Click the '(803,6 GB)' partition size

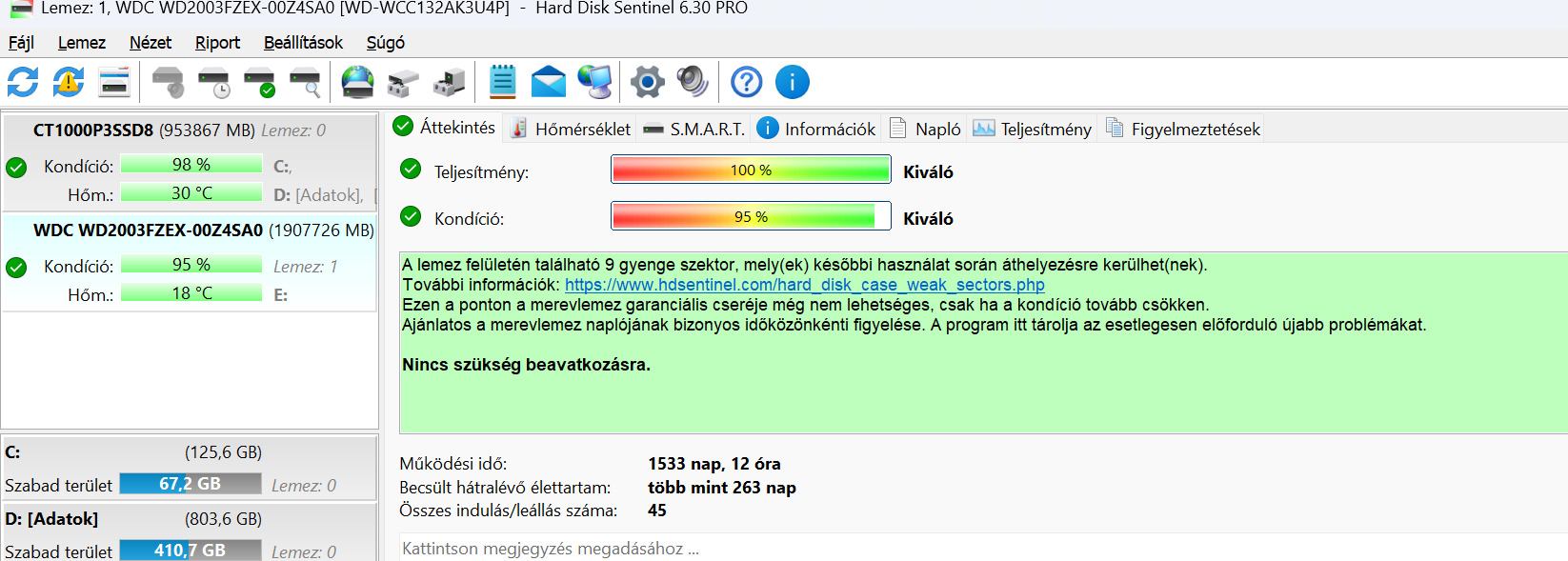point(223,519)
